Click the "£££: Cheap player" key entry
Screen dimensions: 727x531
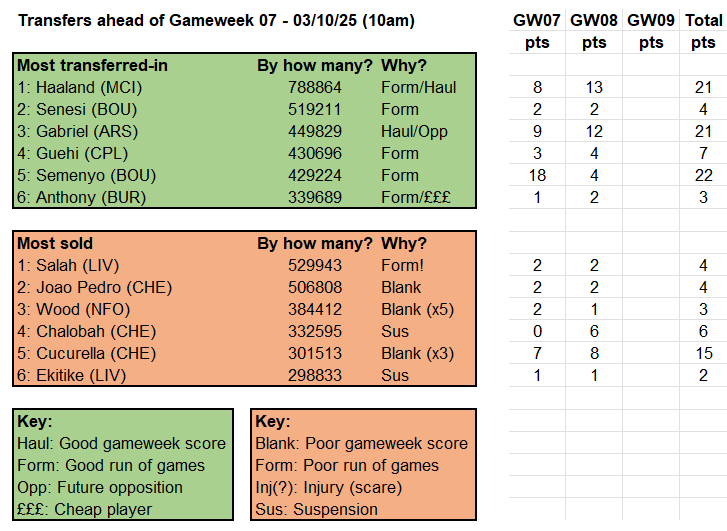pos(84,509)
